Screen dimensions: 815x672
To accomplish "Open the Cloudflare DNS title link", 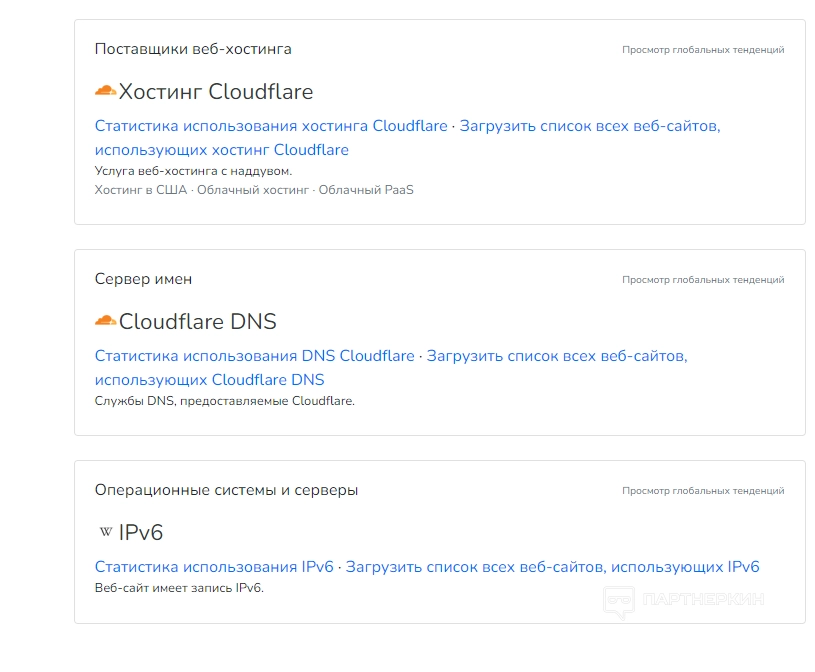I will tap(198, 322).
